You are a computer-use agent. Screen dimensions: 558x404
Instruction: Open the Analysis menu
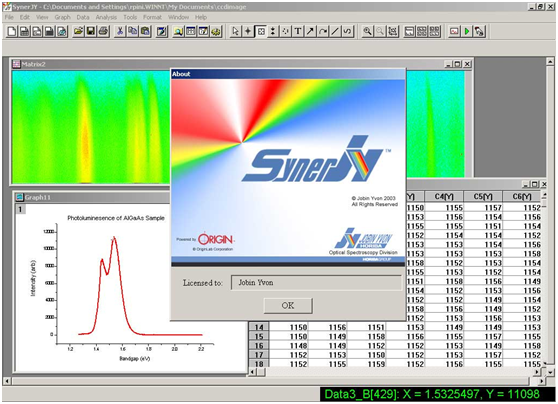106,17
